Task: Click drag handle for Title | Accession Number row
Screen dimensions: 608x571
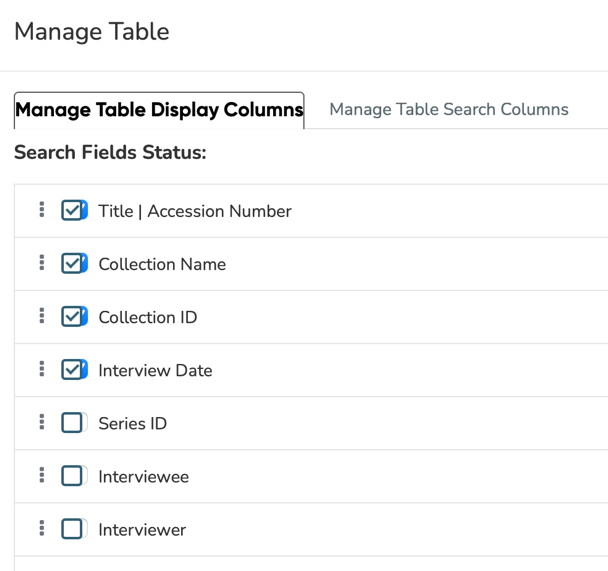Action: click(42, 210)
